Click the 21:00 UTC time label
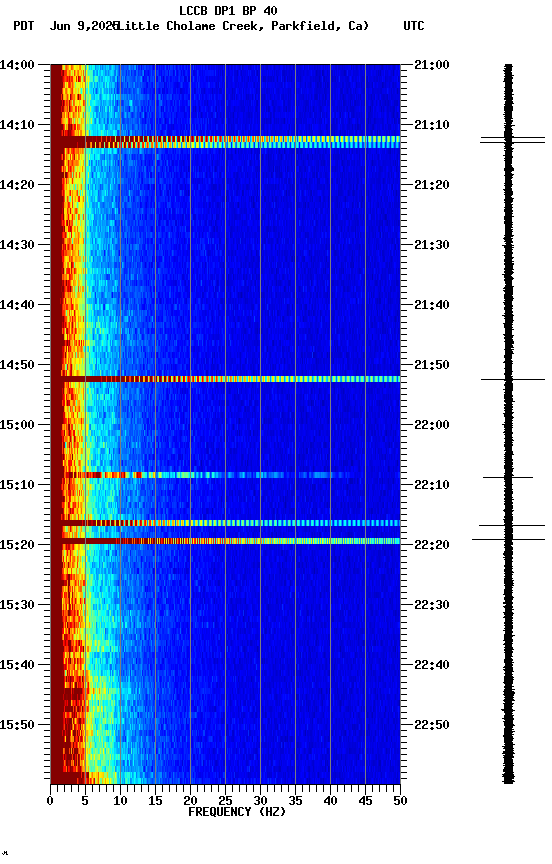 (x=432, y=65)
